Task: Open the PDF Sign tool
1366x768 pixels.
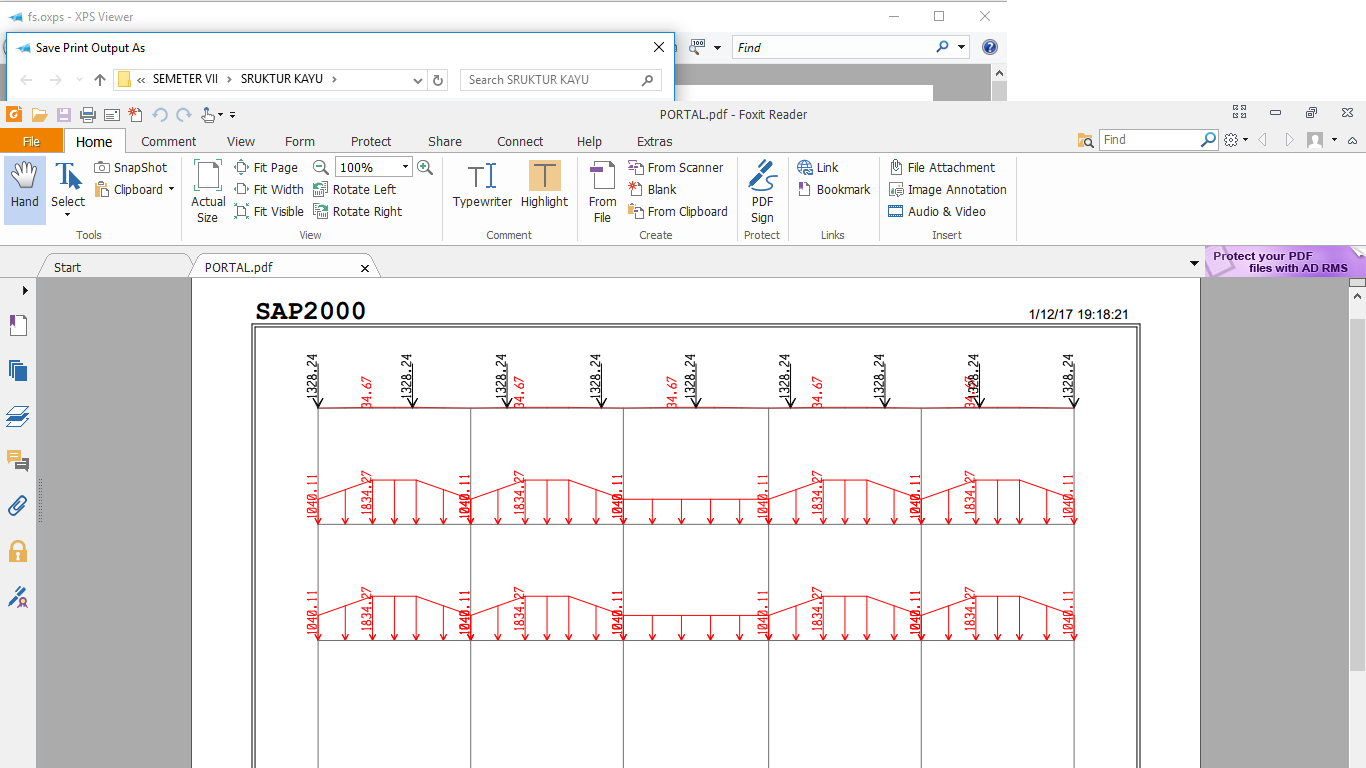Action: (762, 191)
